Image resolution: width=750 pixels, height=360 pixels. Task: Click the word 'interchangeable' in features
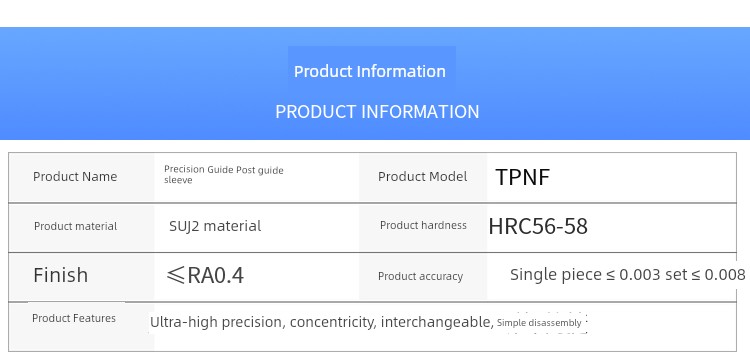(x=435, y=323)
